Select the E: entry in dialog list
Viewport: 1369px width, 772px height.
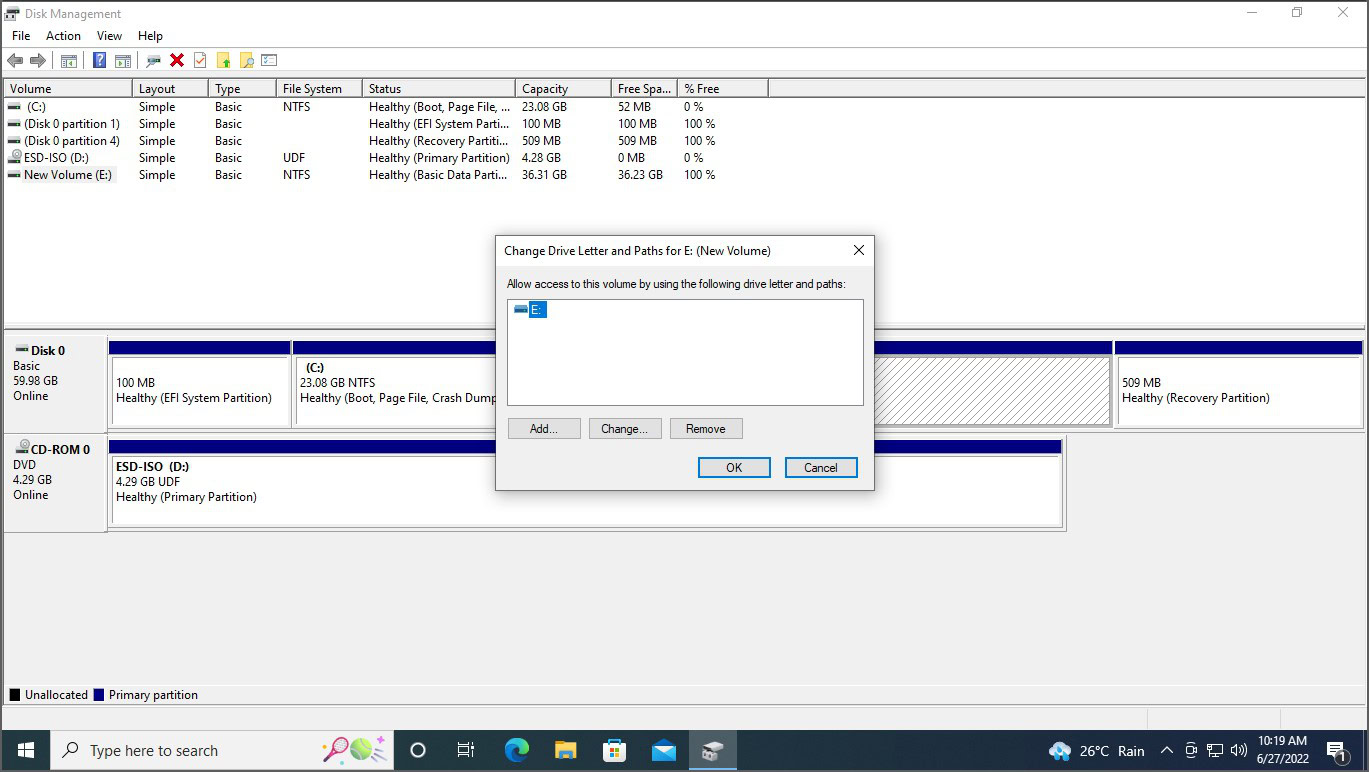click(529, 310)
